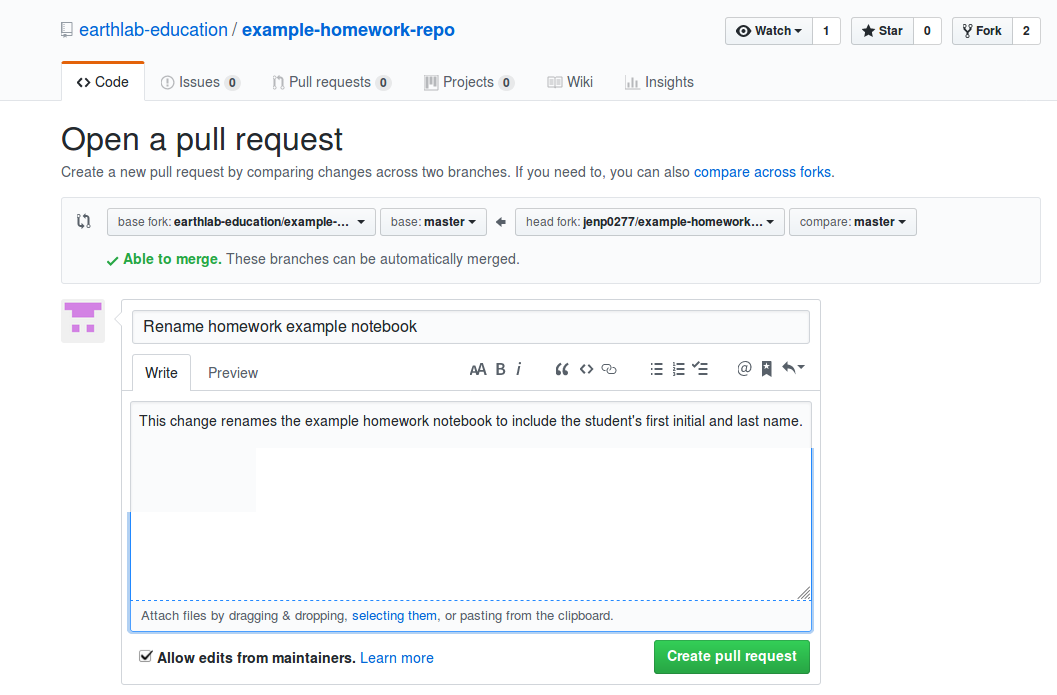Open the Projects tab
This screenshot has height=695, width=1057.
[x=469, y=82]
